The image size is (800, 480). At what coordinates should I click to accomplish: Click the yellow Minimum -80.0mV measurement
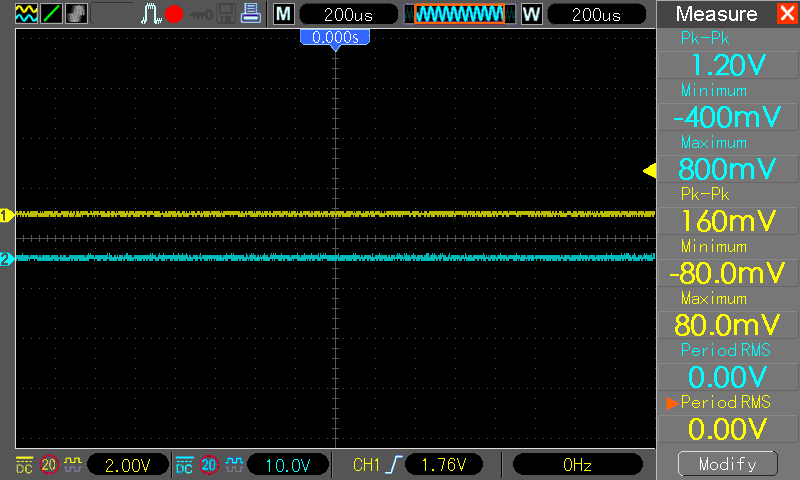(x=728, y=273)
